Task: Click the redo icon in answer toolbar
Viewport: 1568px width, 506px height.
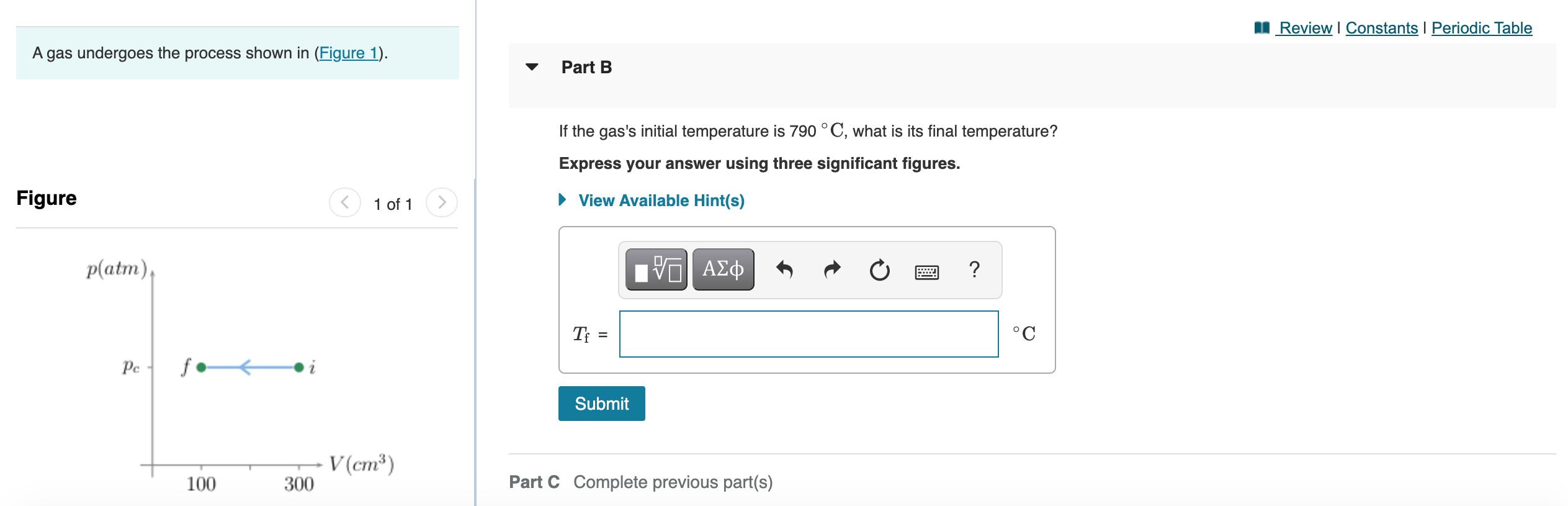Action: (x=831, y=269)
